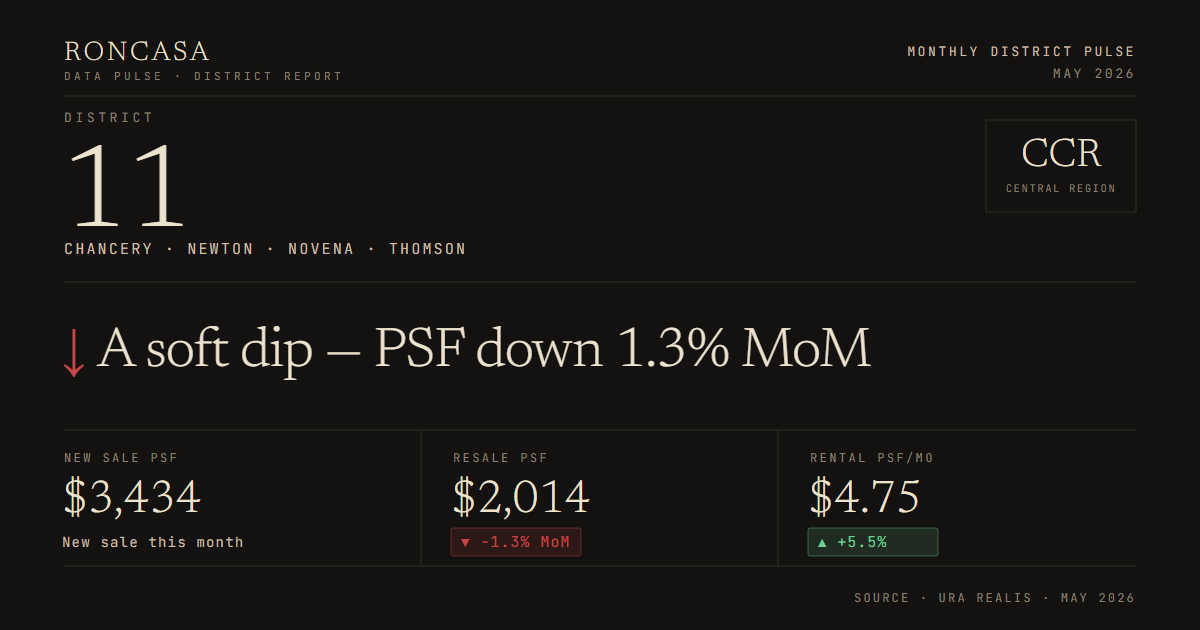Click the large district number 11
Viewport: 1200px width, 630px height.
pyautogui.click(x=127, y=186)
